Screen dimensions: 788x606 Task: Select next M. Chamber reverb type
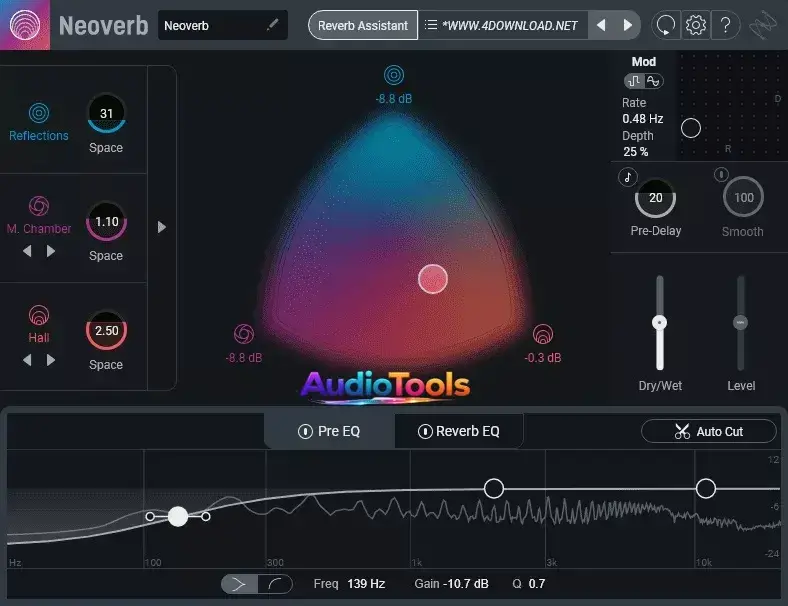pos(51,251)
